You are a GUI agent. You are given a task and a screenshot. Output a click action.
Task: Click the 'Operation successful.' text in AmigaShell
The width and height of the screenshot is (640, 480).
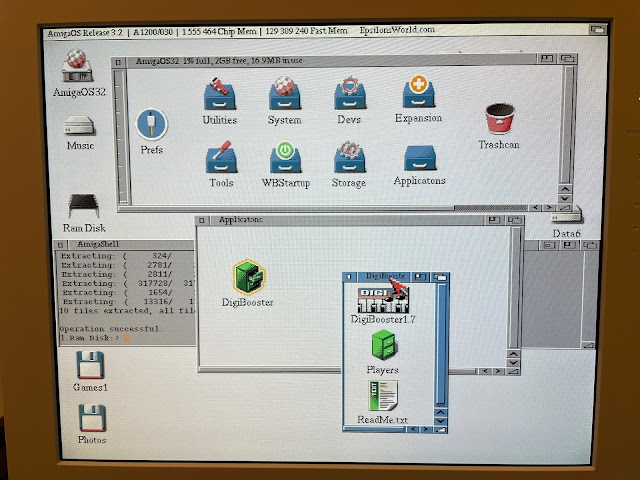110,329
